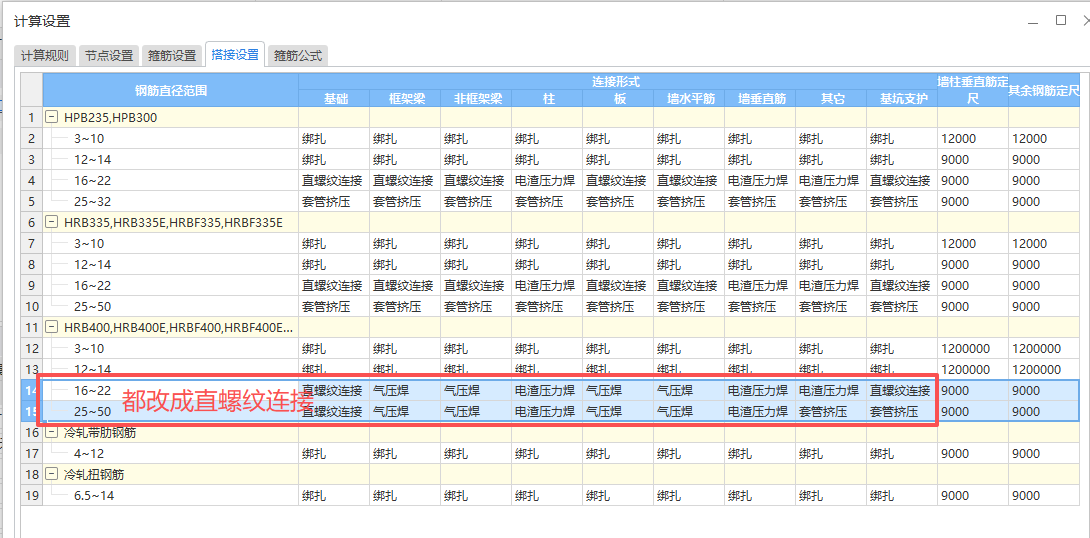Select row 7 其余钢筋定尺 value 12000
1090x538 pixels.
point(1043,243)
